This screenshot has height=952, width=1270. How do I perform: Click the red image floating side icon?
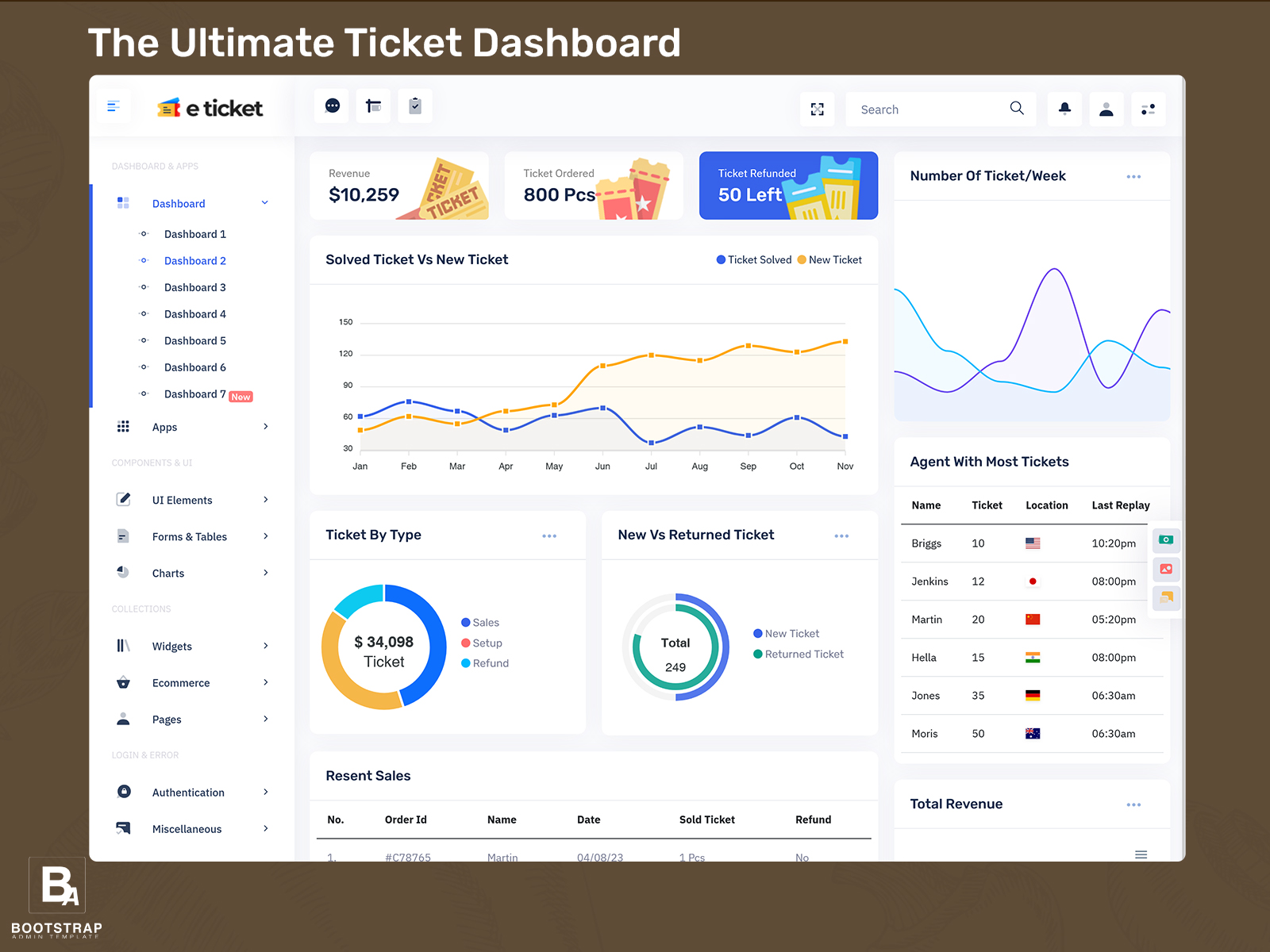(1166, 569)
